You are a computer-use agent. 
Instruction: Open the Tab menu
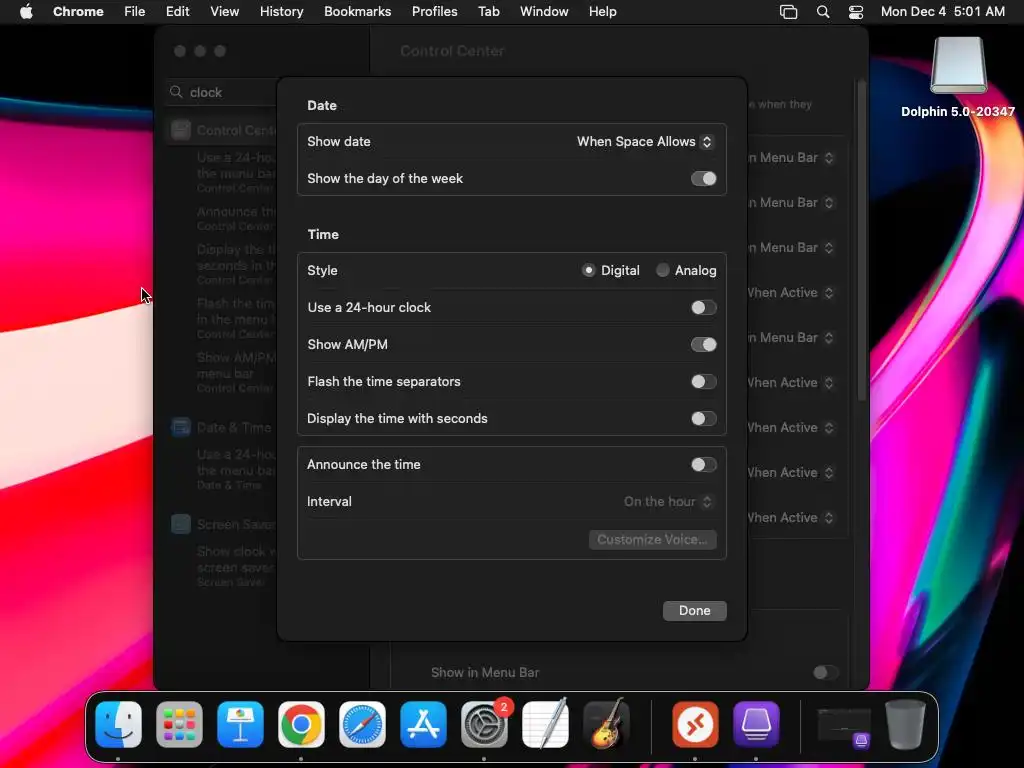point(488,11)
